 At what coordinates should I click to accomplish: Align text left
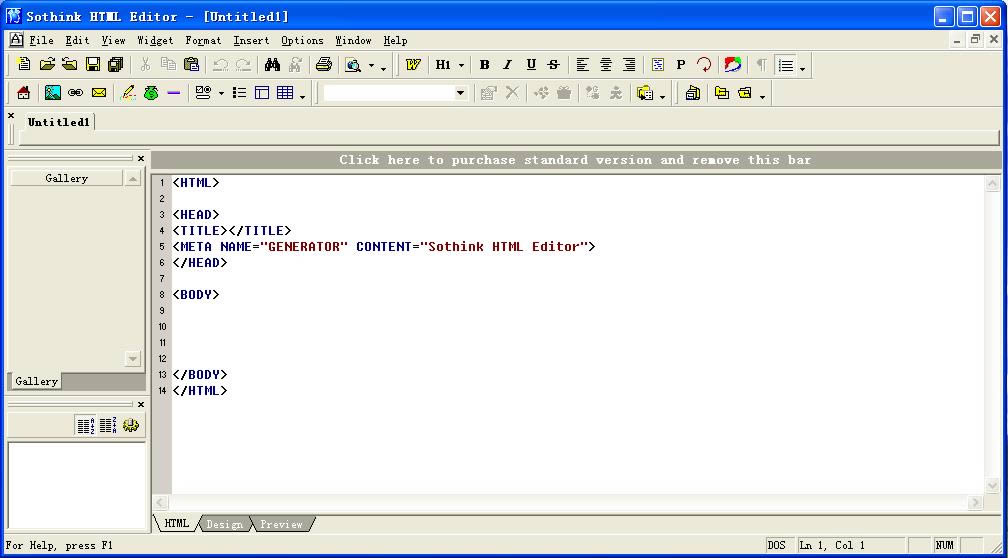click(x=582, y=64)
